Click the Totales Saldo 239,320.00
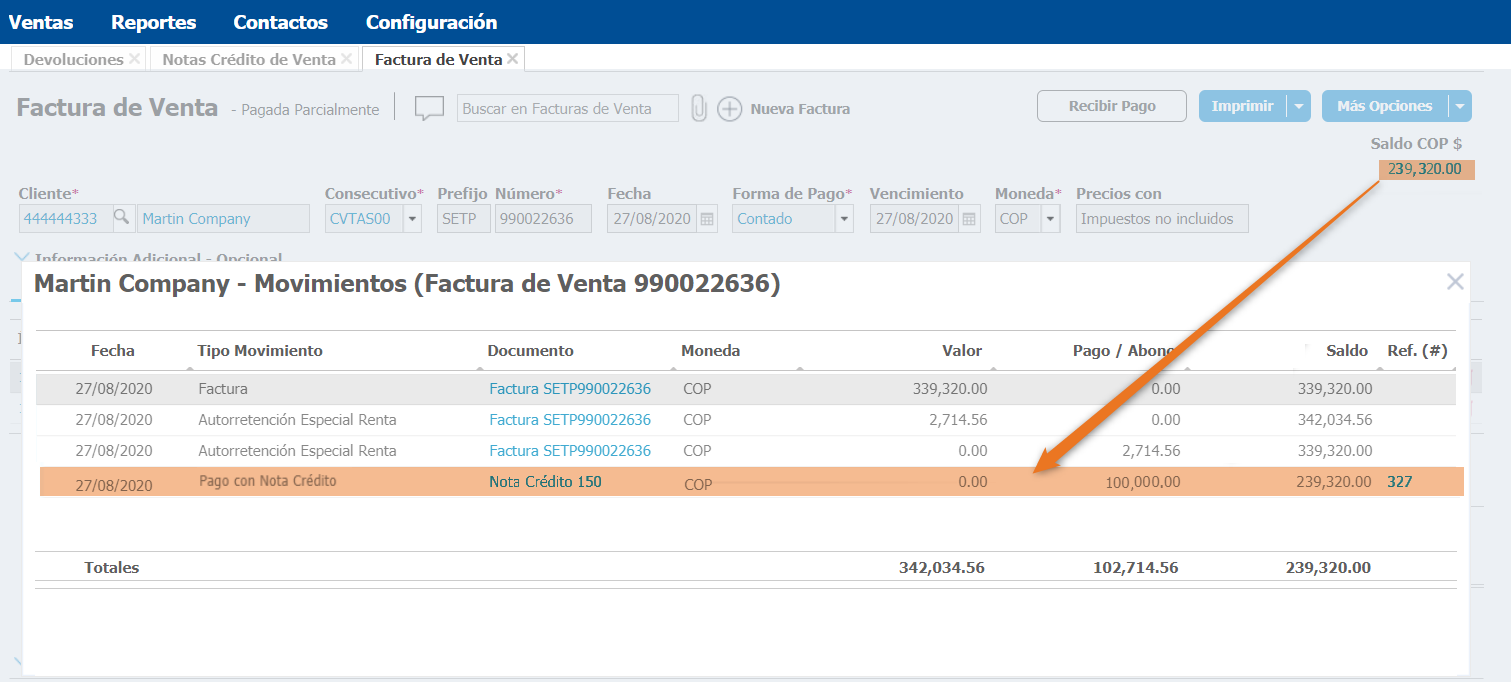 [x=1328, y=567]
